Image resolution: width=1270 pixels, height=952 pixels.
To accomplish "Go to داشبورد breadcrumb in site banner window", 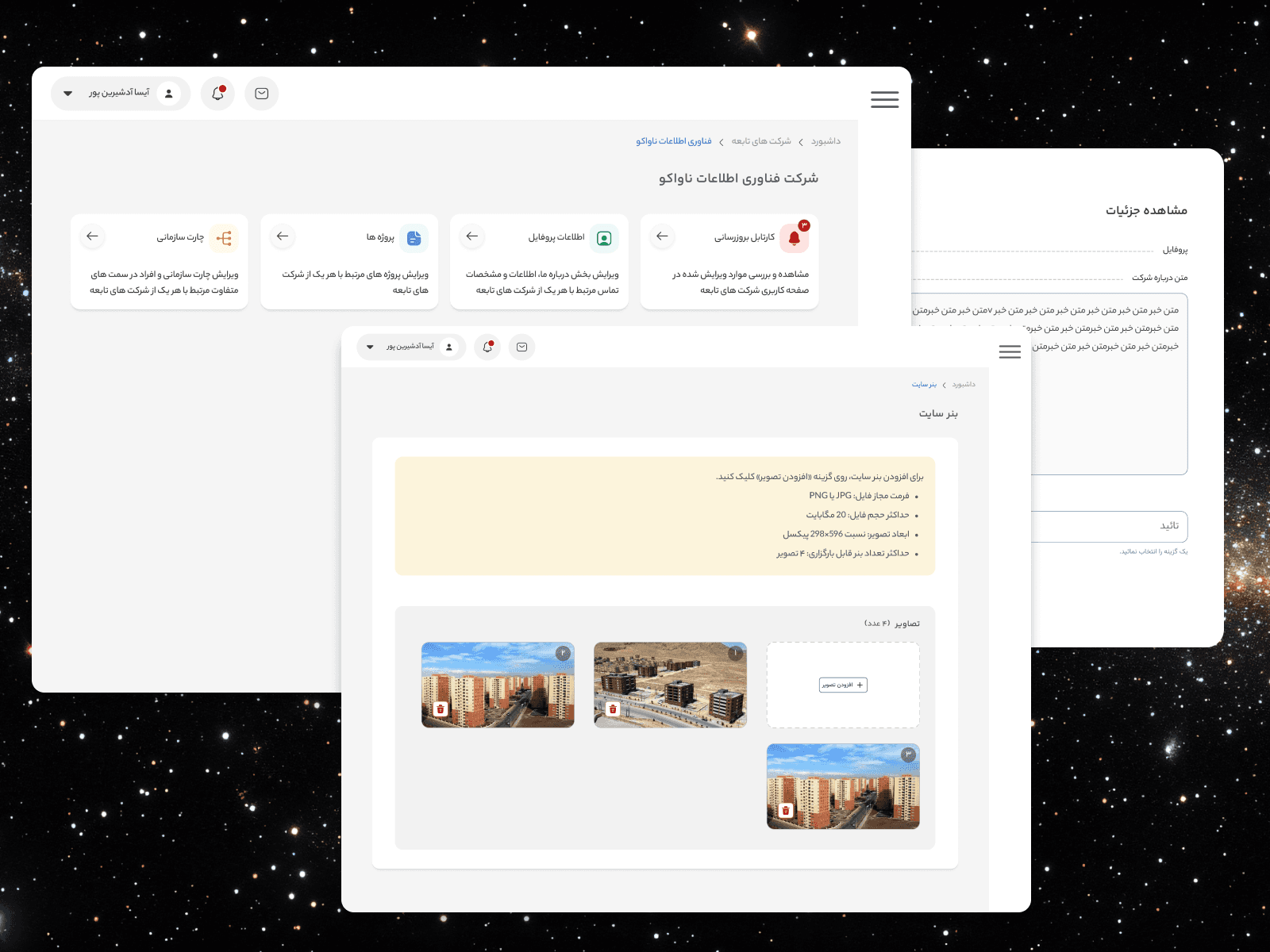I will click(964, 385).
